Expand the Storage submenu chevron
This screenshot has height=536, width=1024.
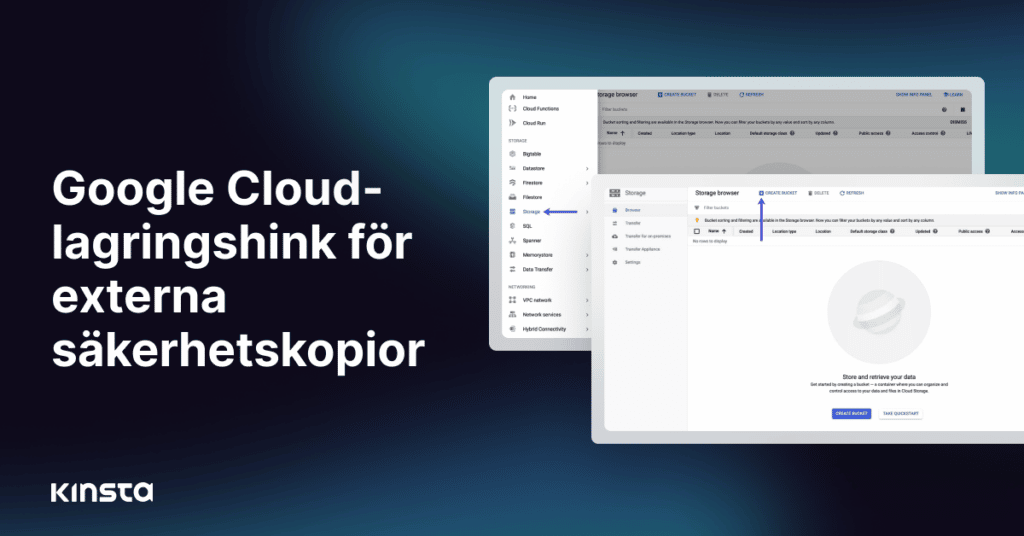[587, 212]
